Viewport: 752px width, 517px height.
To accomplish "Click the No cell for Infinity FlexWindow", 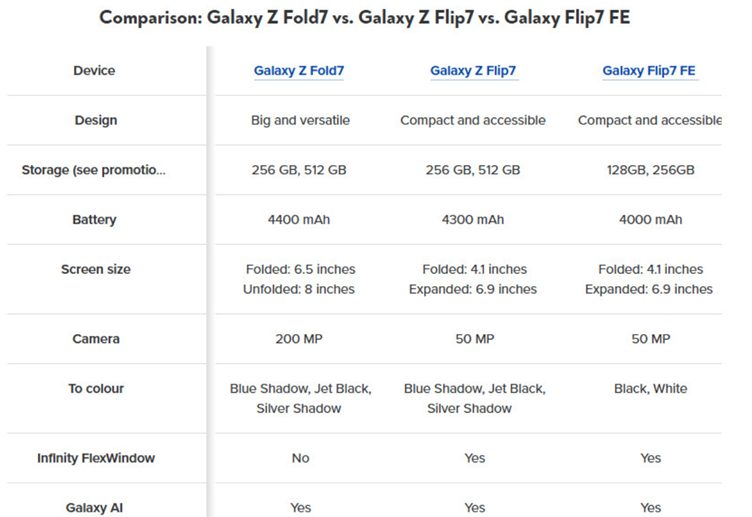I will click(300, 458).
